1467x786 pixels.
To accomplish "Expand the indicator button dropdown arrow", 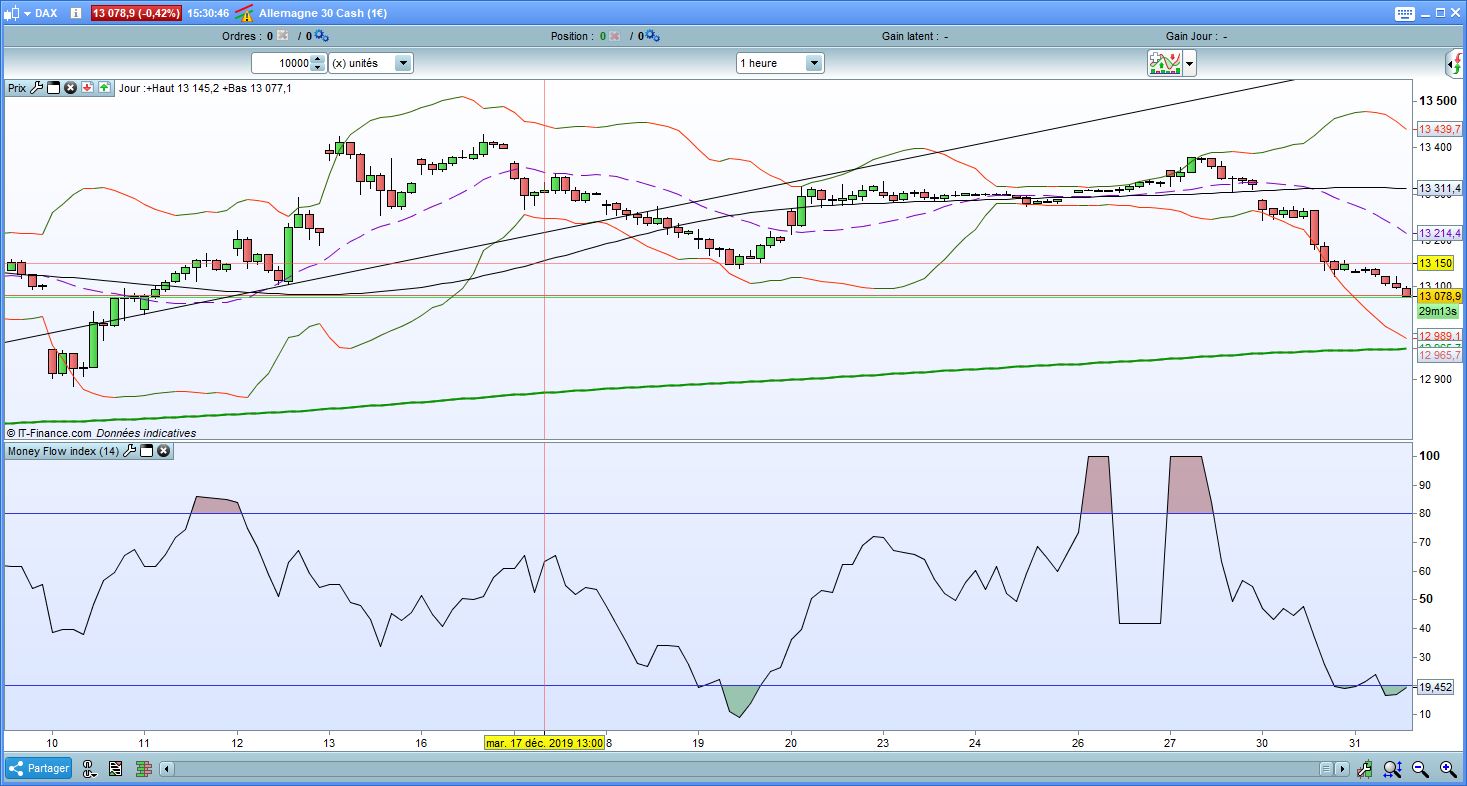I will click(x=1189, y=63).
